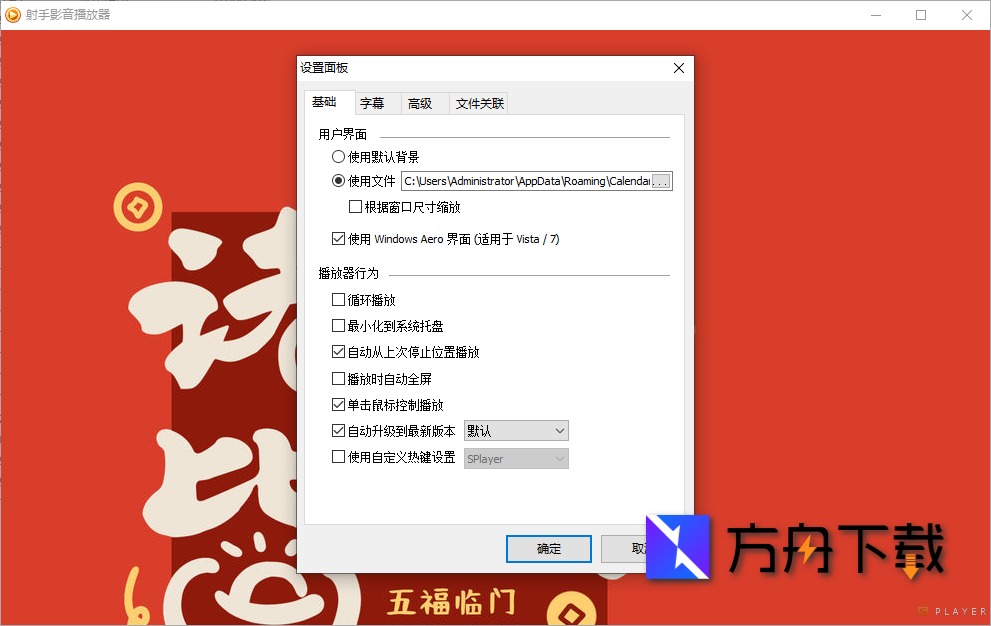Click the 确定 button to confirm settings
Image resolution: width=991 pixels, height=626 pixels.
click(x=548, y=548)
